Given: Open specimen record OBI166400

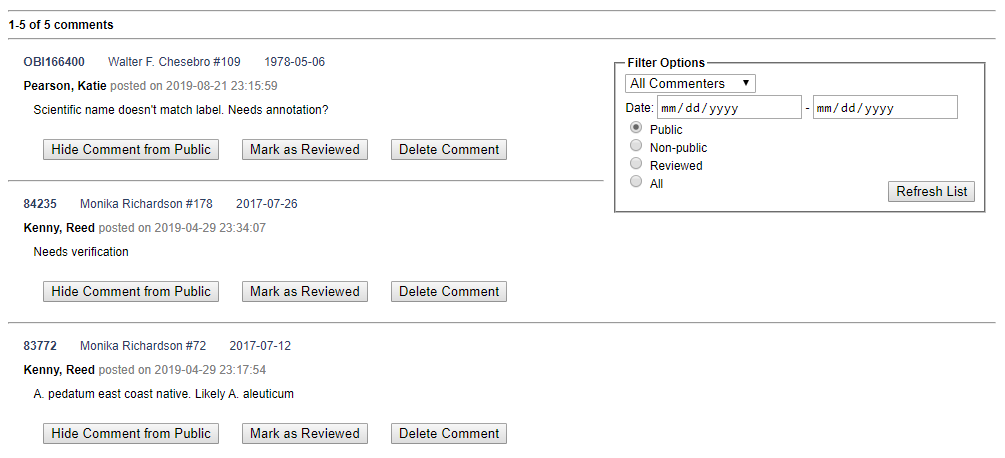Looking at the screenshot, I should tap(54, 62).
